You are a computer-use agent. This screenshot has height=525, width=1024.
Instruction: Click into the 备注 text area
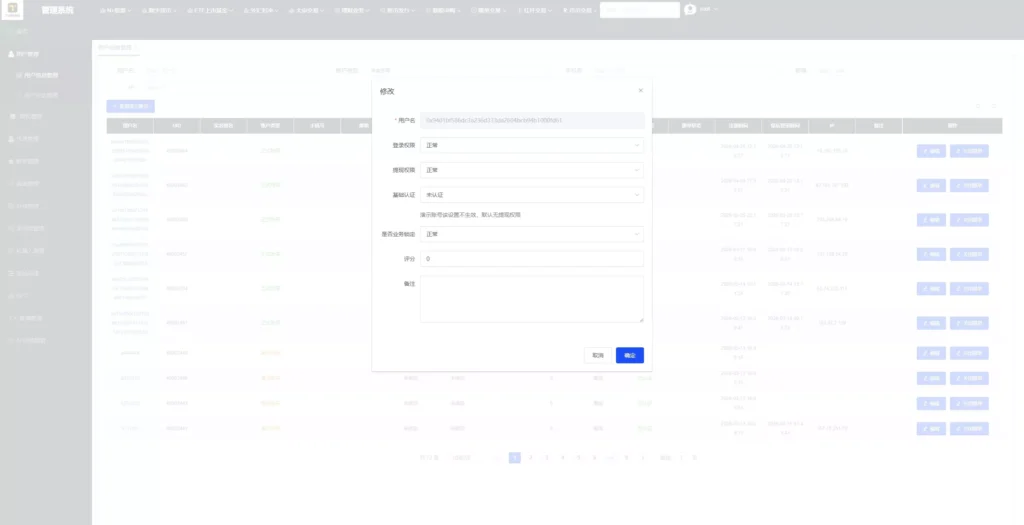(532, 299)
